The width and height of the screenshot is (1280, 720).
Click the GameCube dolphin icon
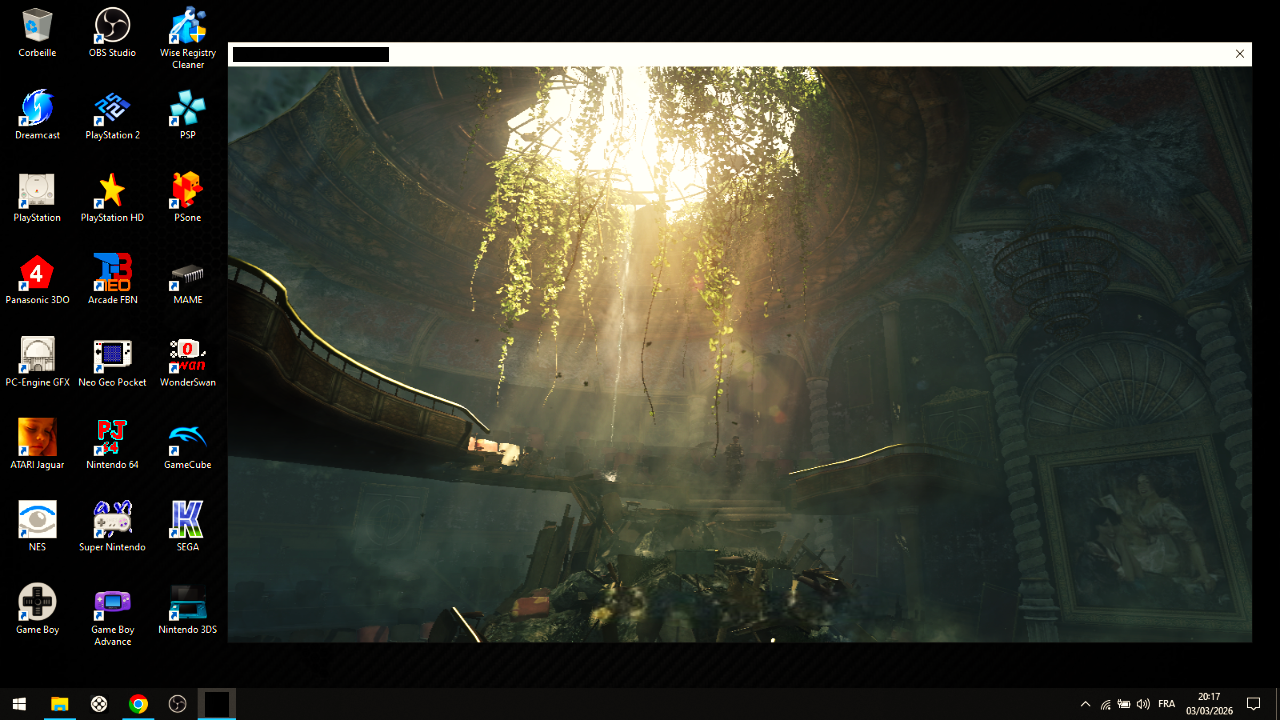pos(187,438)
